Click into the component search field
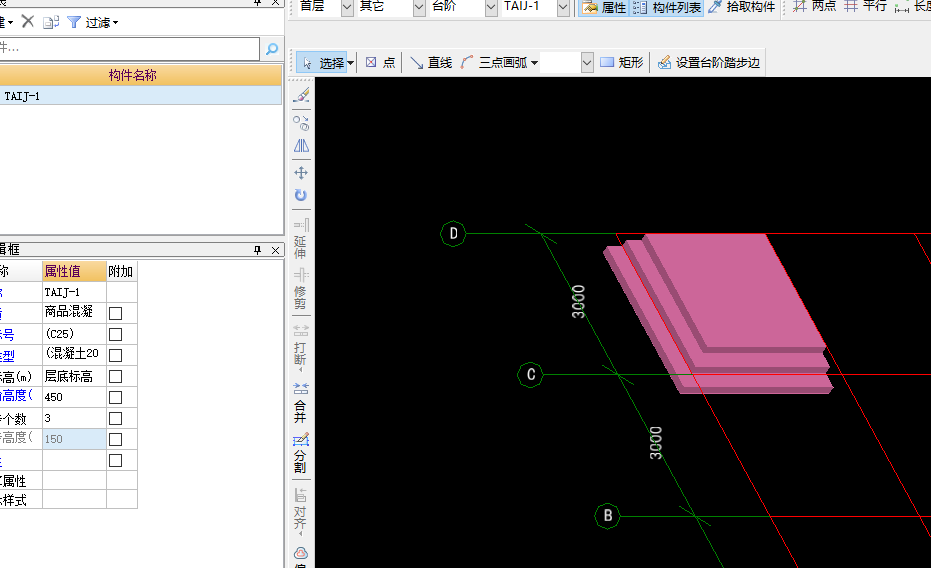 point(129,49)
